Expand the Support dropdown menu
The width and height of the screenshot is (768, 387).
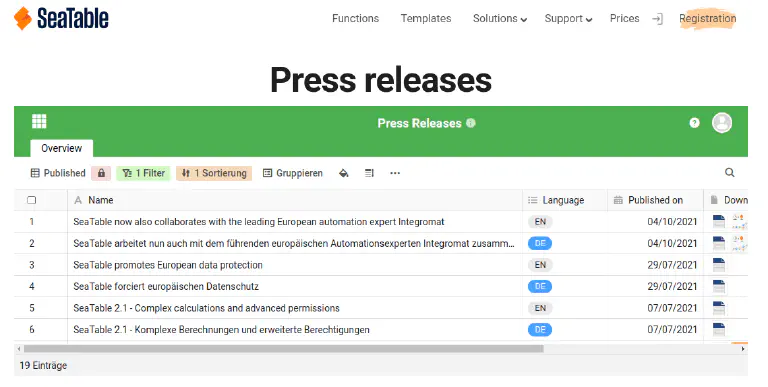click(568, 19)
